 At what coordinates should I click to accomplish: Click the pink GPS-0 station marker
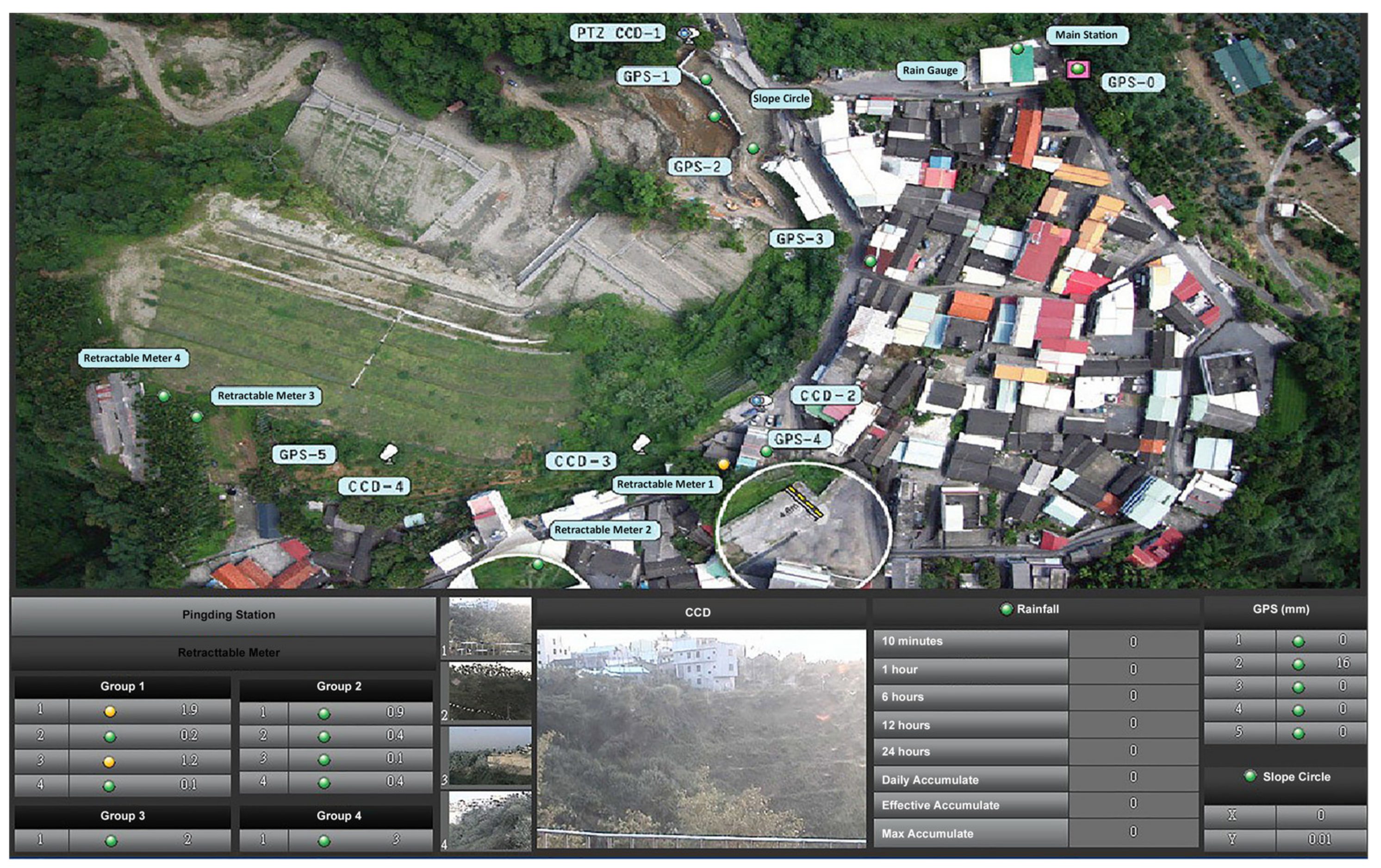[1077, 69]
